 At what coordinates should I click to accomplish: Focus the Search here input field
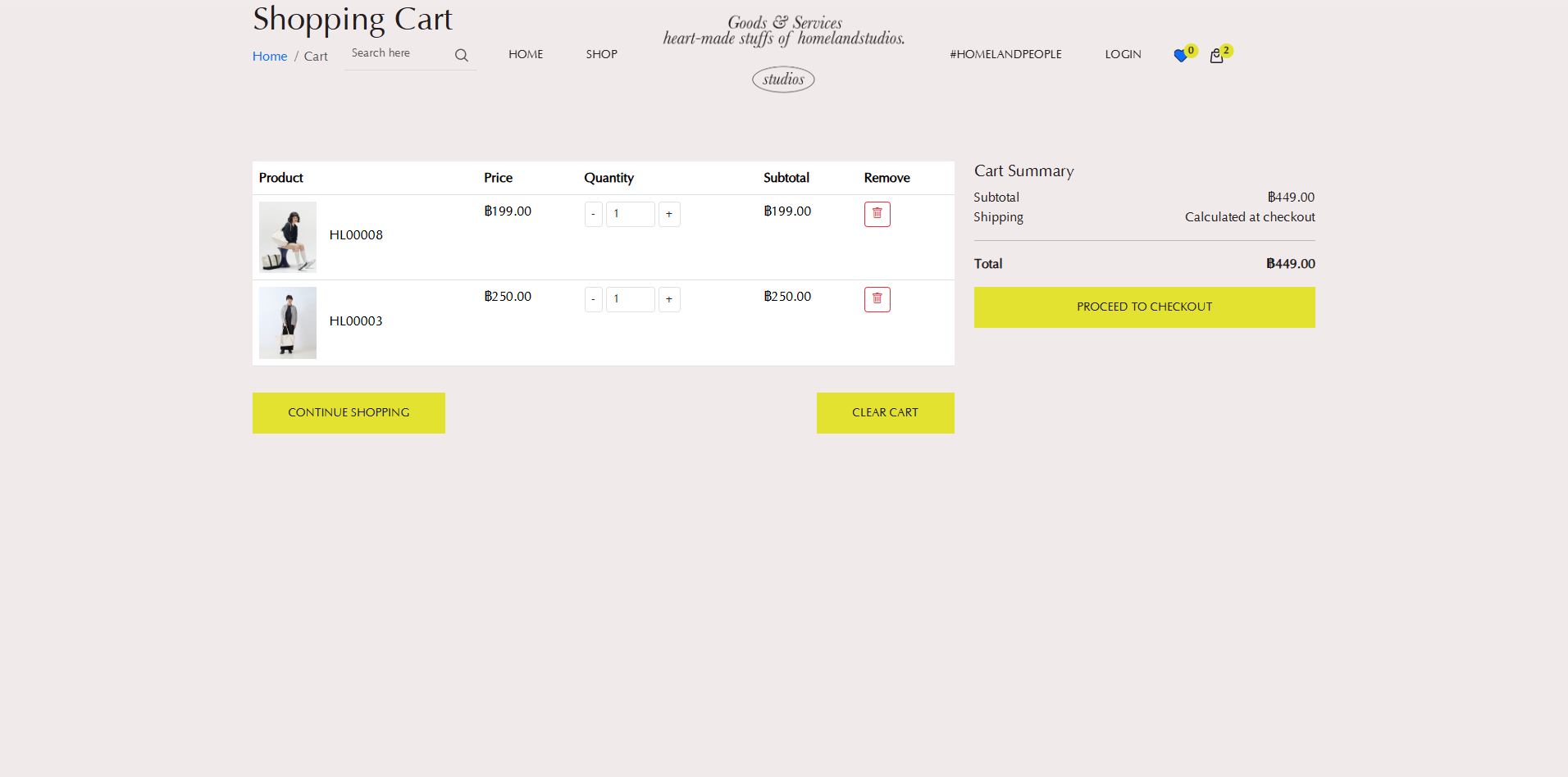pos(398,53)
